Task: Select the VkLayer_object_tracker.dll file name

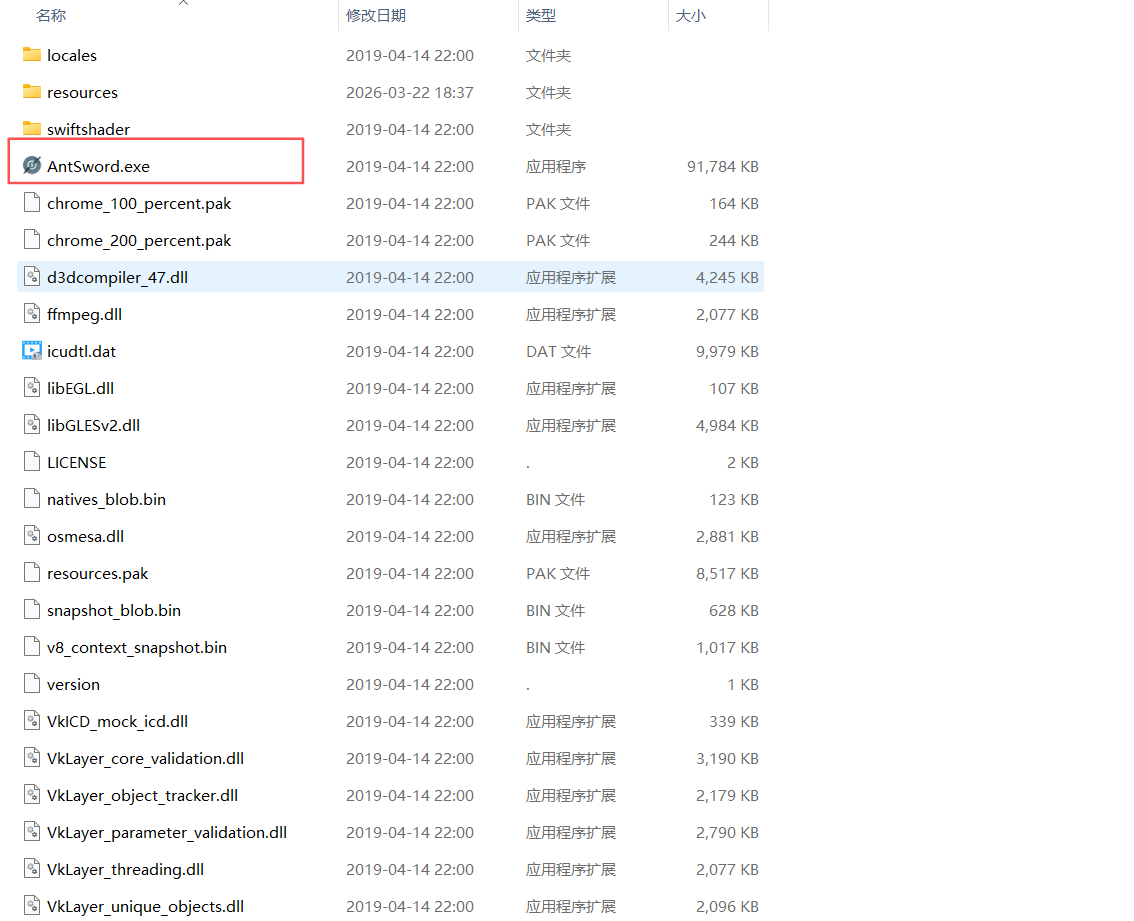Action: point(142,796)
